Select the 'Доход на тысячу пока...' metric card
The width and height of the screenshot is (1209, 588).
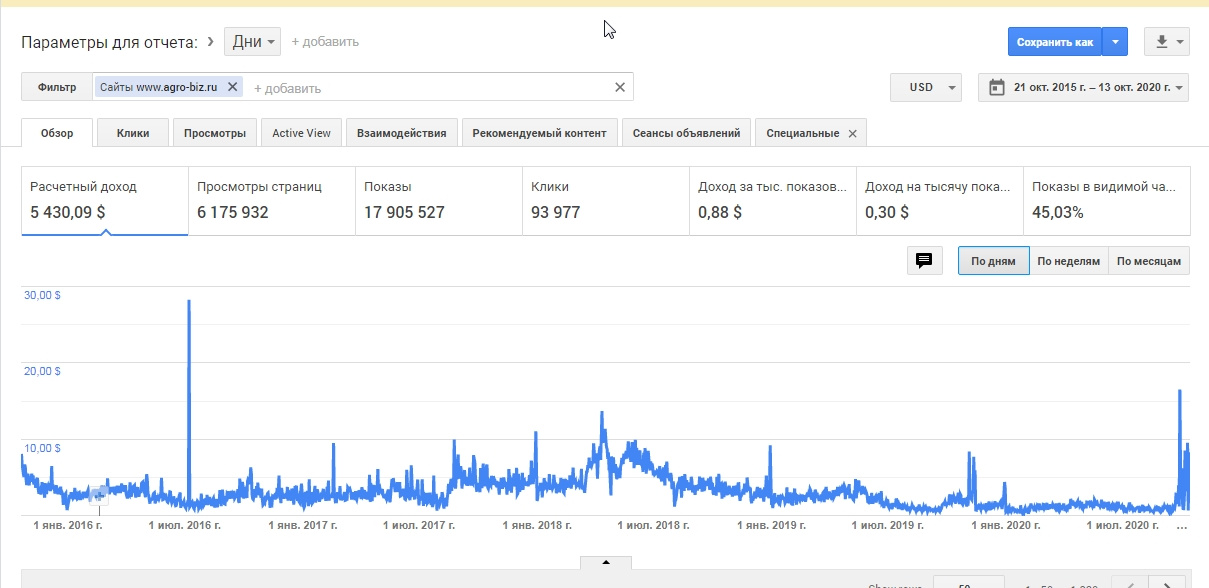tap(940, 201)
